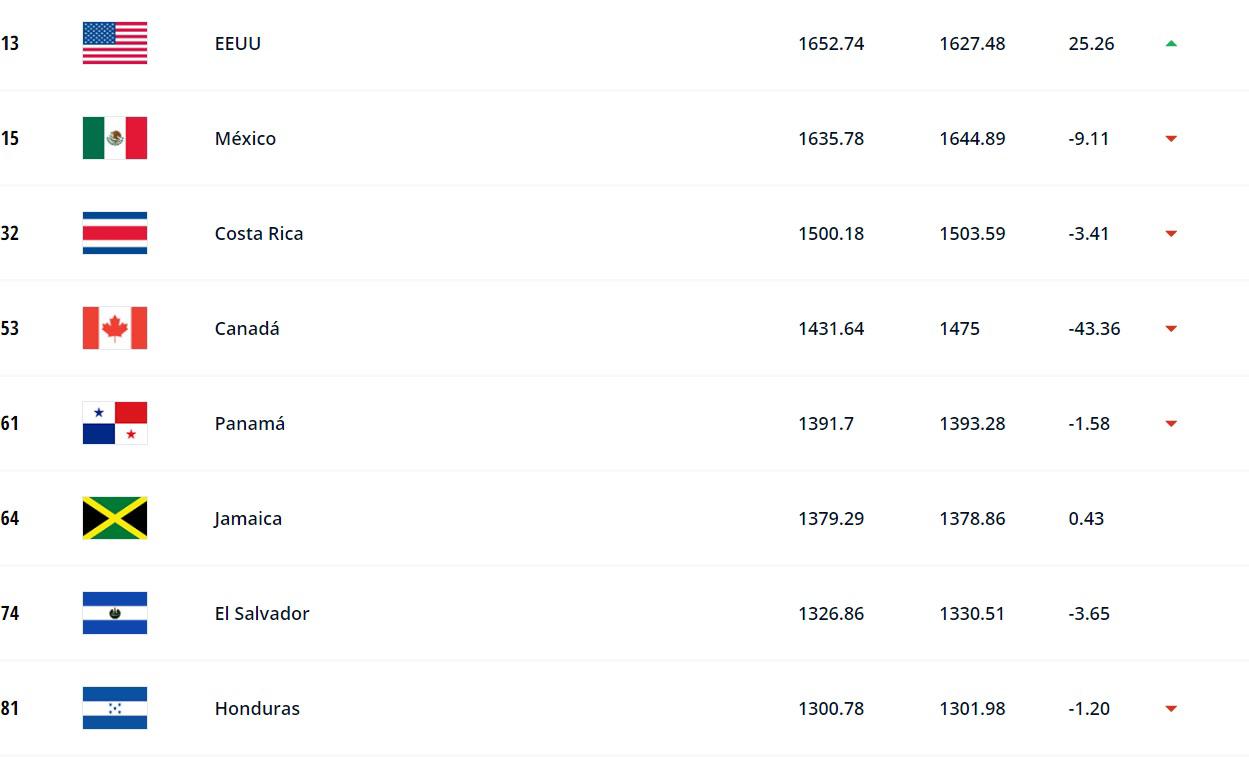1249x764 pixels.
Task: Click the Costa Rica flag icon
Action: [115, 233]
